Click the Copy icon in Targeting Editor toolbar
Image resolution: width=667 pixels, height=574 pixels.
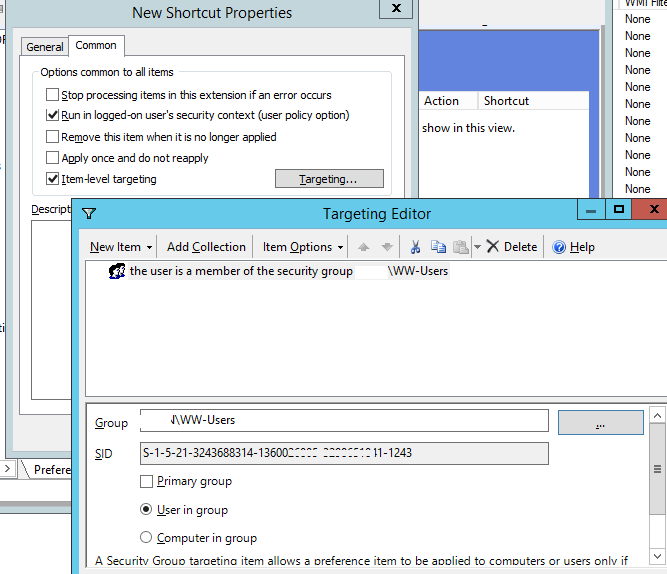tap(438, 247)
